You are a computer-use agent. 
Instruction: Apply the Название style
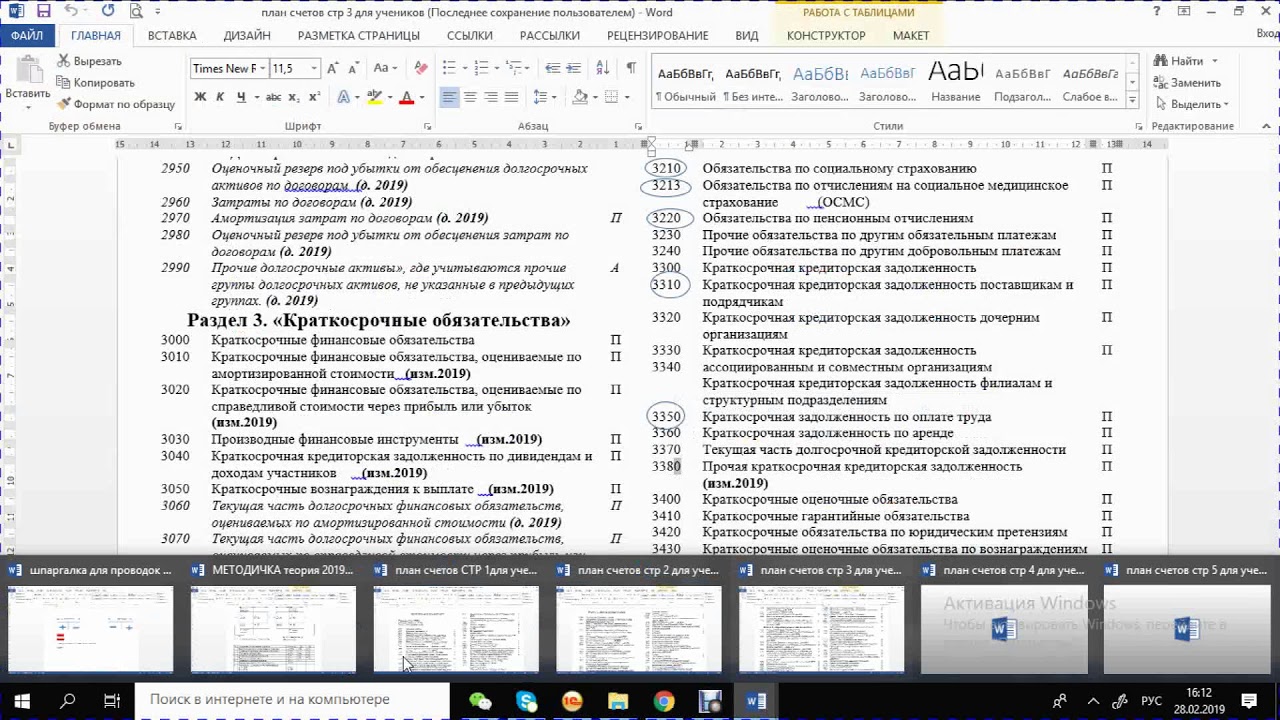pos(955,83)
